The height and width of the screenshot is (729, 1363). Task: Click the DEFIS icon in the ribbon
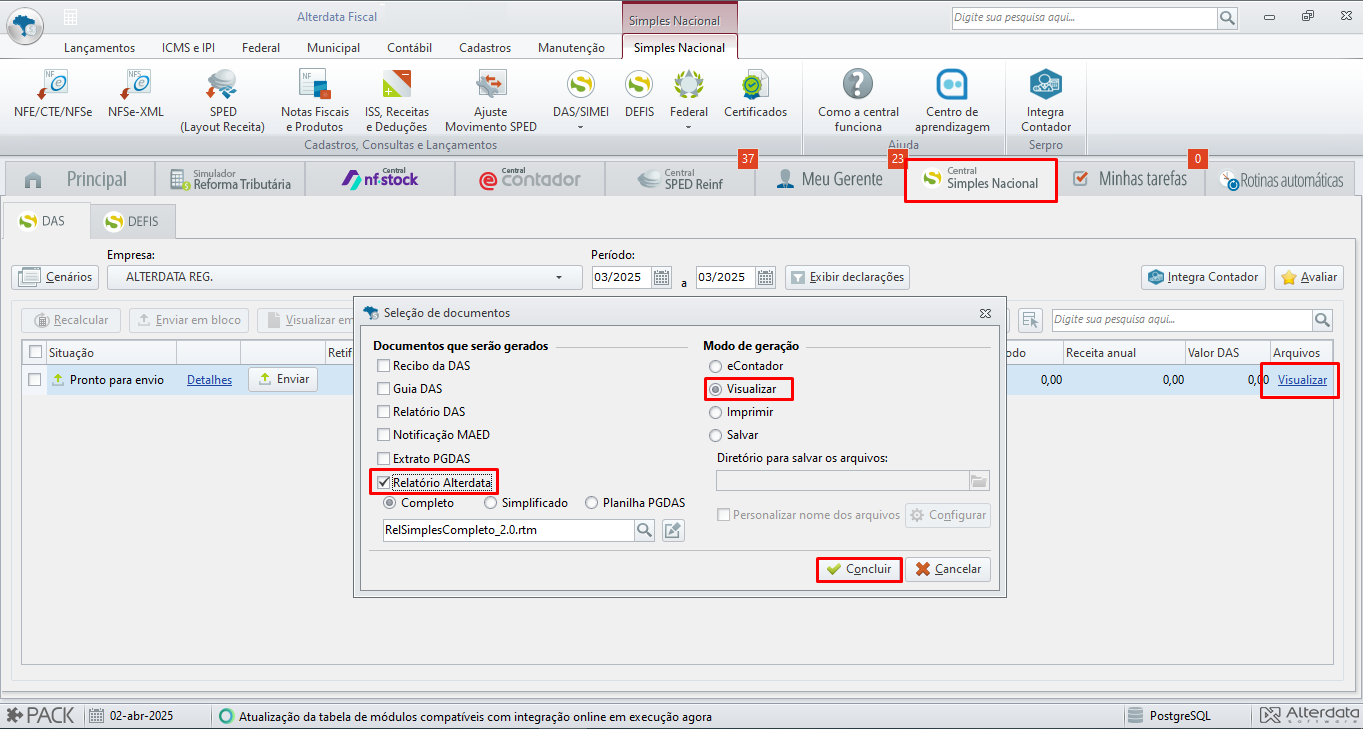(640, 96)
